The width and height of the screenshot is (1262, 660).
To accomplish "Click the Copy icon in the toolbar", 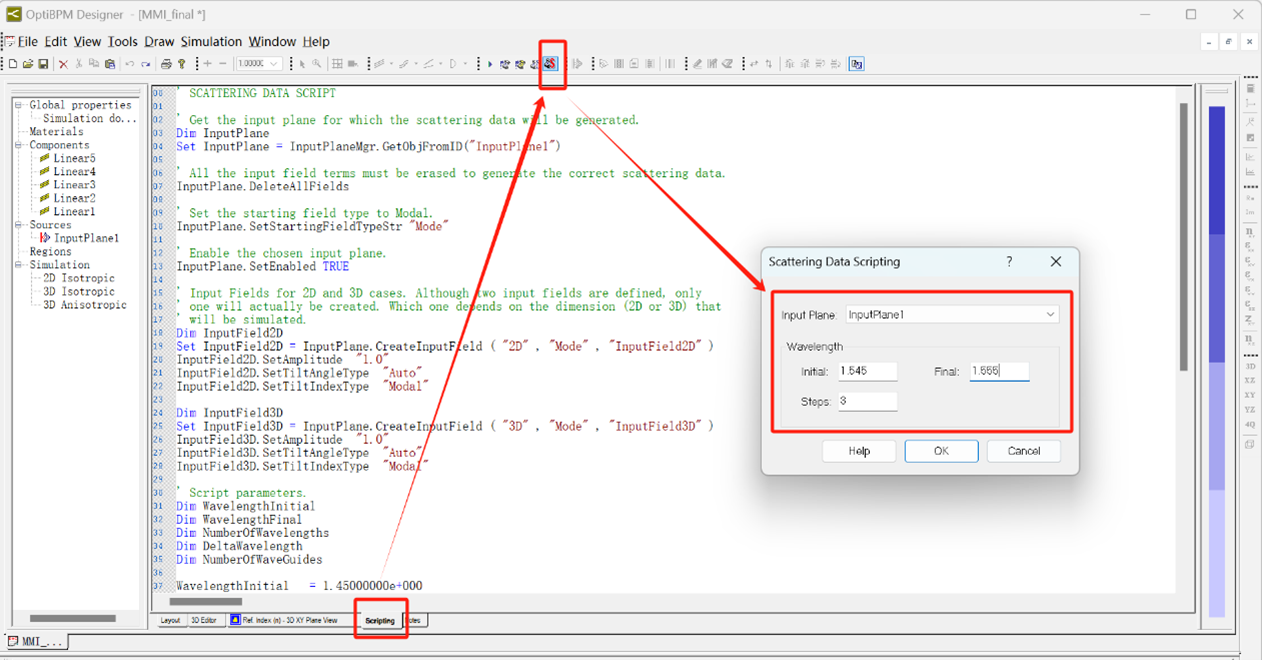I will [94, 64].
